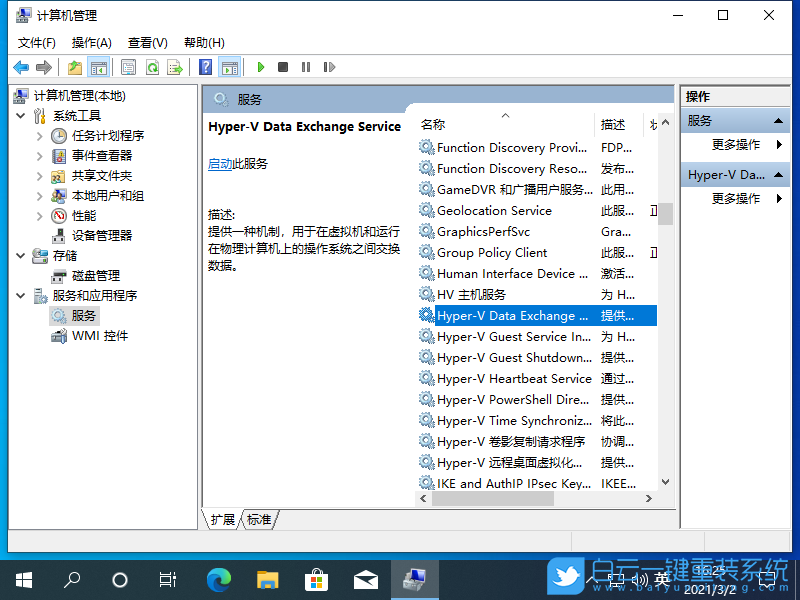Screen dimensions: 800x600
Task: Pause the service via the pause toolbar icon
Action: (305, 67)
